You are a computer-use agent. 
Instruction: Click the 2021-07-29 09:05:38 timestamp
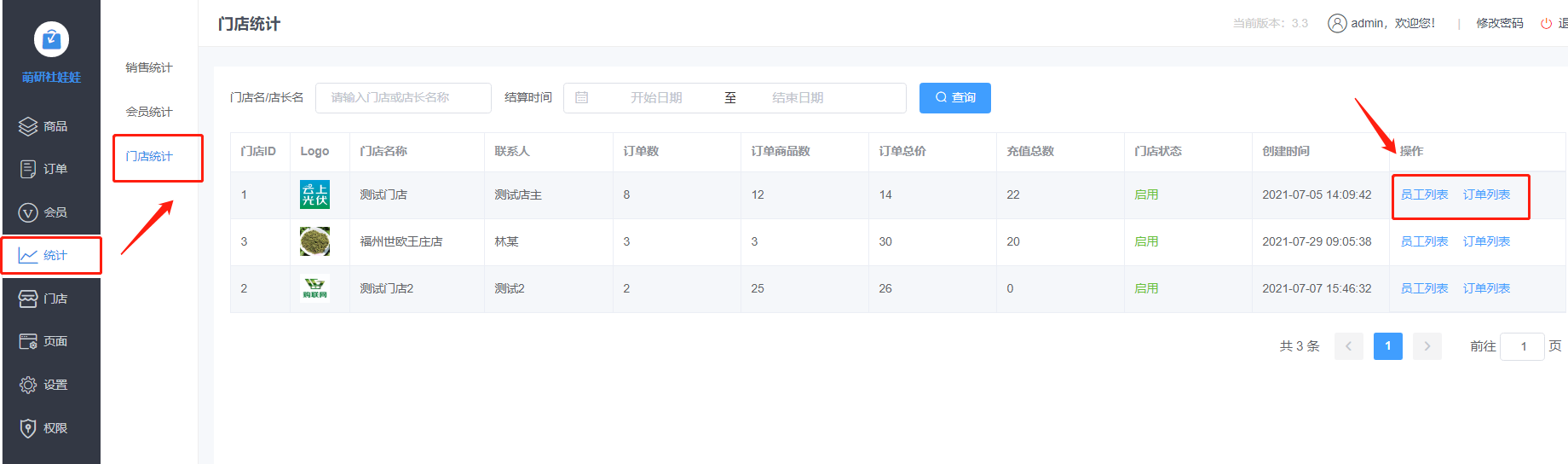1317,241
